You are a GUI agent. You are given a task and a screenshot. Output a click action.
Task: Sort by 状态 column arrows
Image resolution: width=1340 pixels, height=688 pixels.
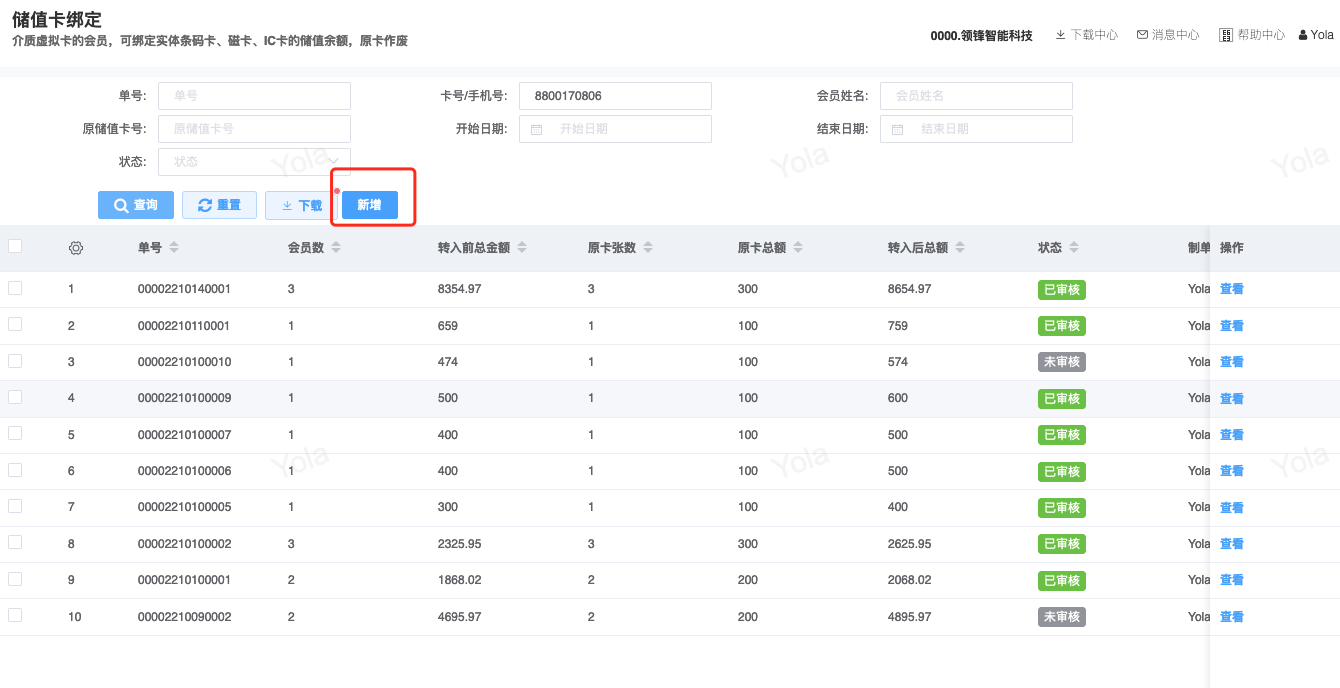tap(1074, 248)
